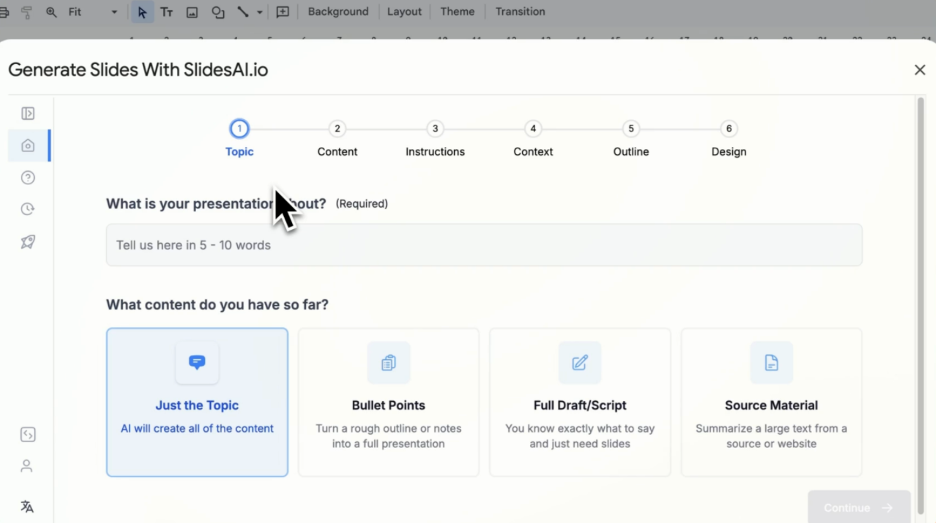
Task: Go to step 6 Design
Action: [729, 138]
